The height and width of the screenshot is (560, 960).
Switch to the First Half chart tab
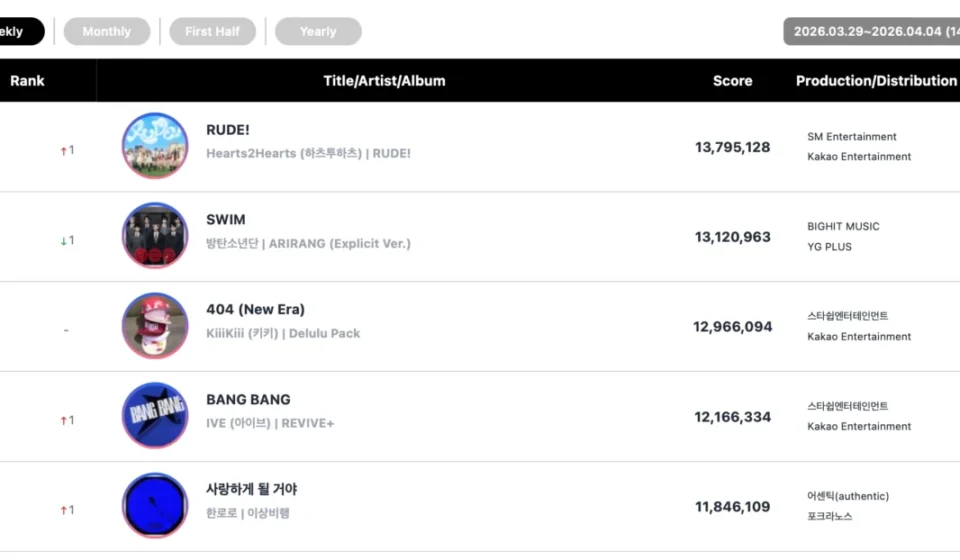212,31
